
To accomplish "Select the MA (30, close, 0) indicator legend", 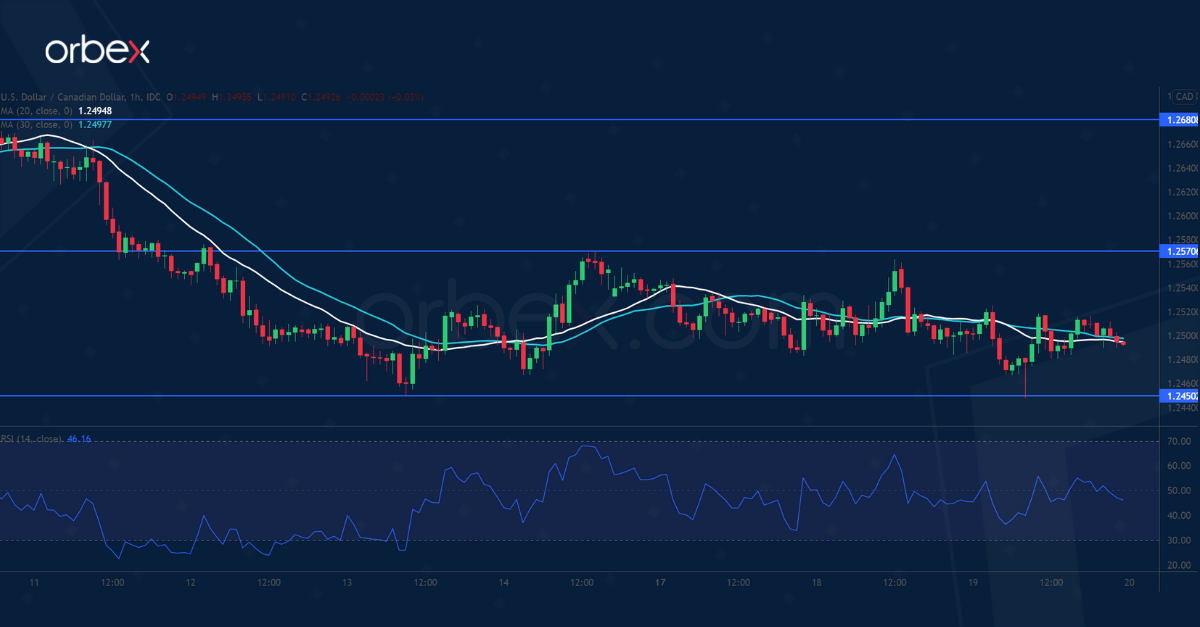I will 37,125.
